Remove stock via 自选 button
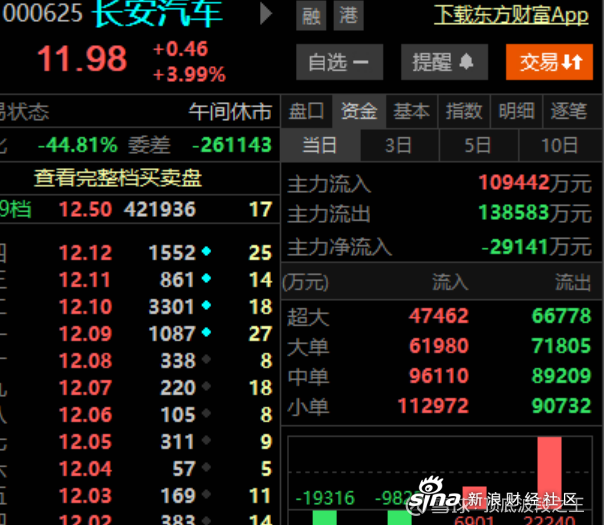 tap(339, 62)
